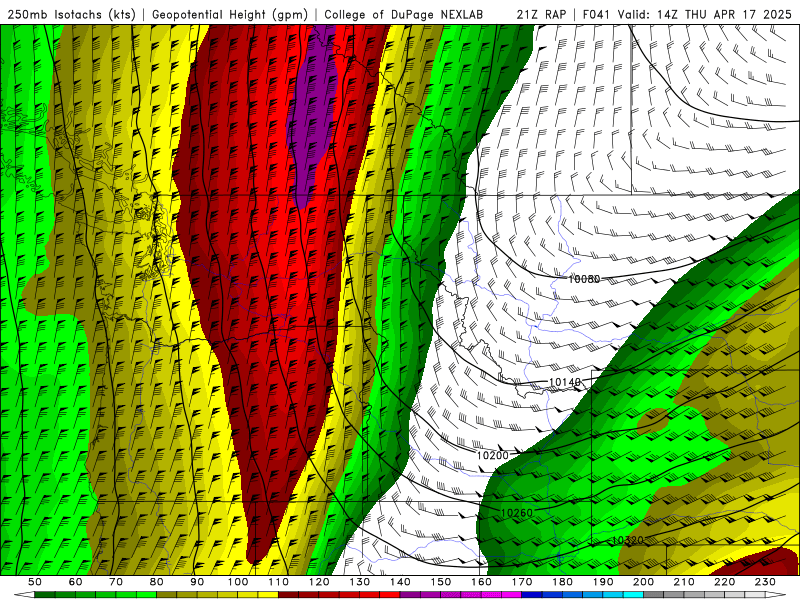The image size is (800, 600).
Task: Click the 110 value on the color scale
Action: [x=279, y=582]
